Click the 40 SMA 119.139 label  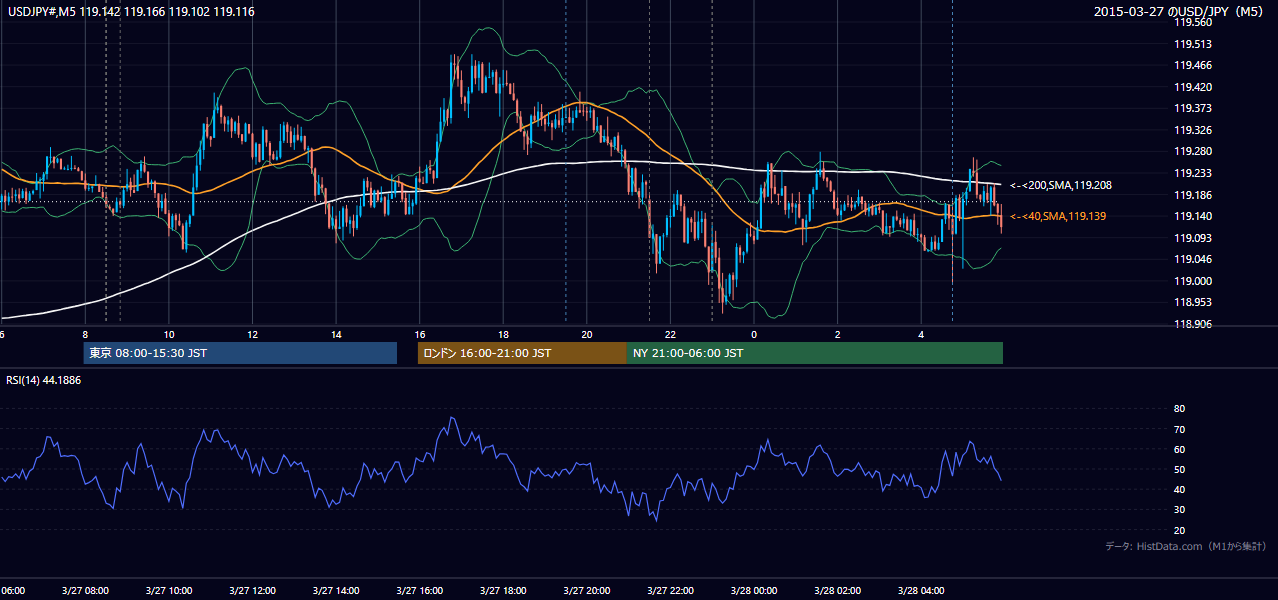1058,216
